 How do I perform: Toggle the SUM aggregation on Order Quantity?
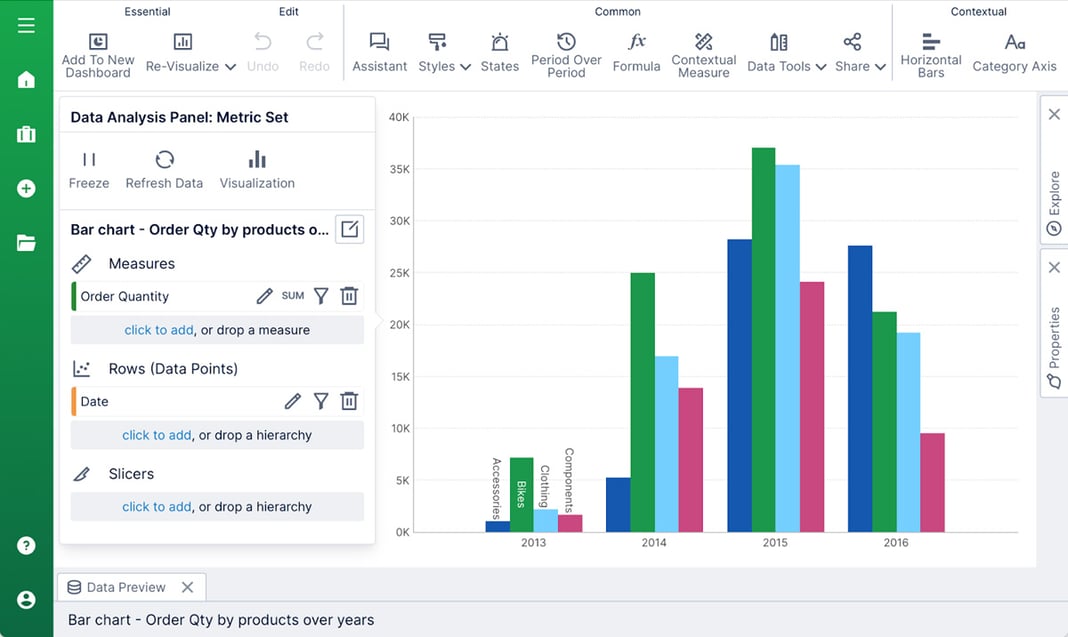295,296
